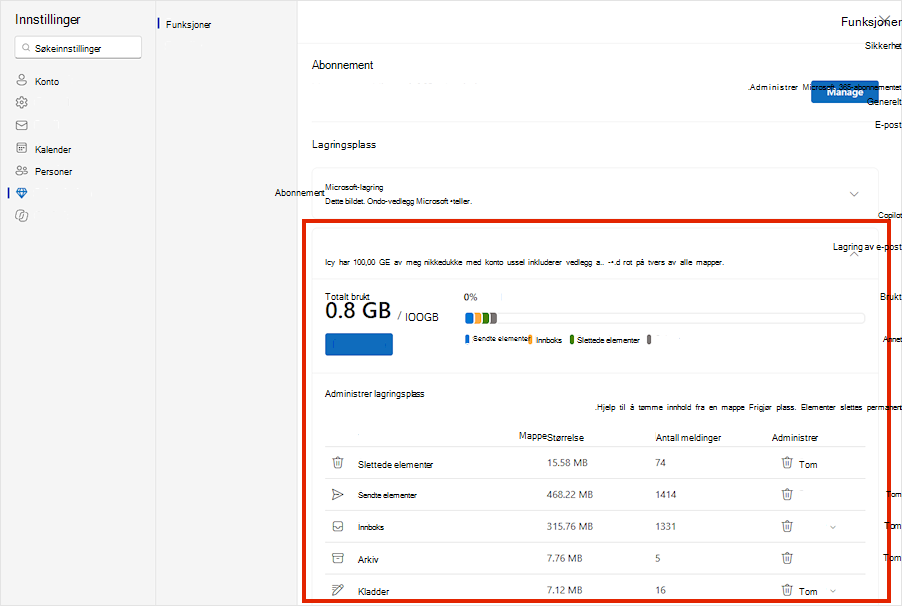Viewport: 902px width, 606px height.
Task: Click the Konto person icon
Action: tap(21, 80)
